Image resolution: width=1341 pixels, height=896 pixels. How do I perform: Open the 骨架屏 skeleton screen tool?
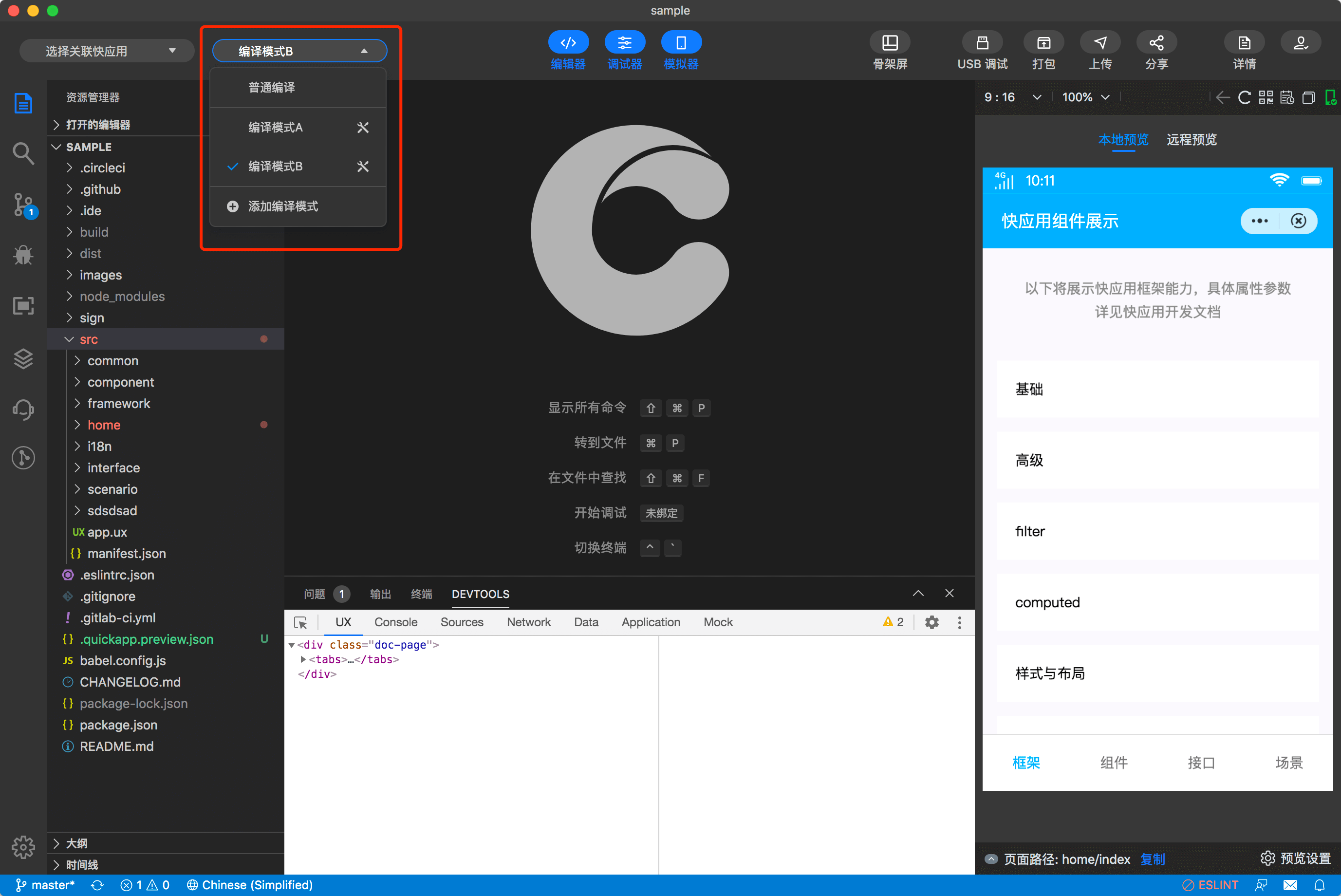click(889, 50)
